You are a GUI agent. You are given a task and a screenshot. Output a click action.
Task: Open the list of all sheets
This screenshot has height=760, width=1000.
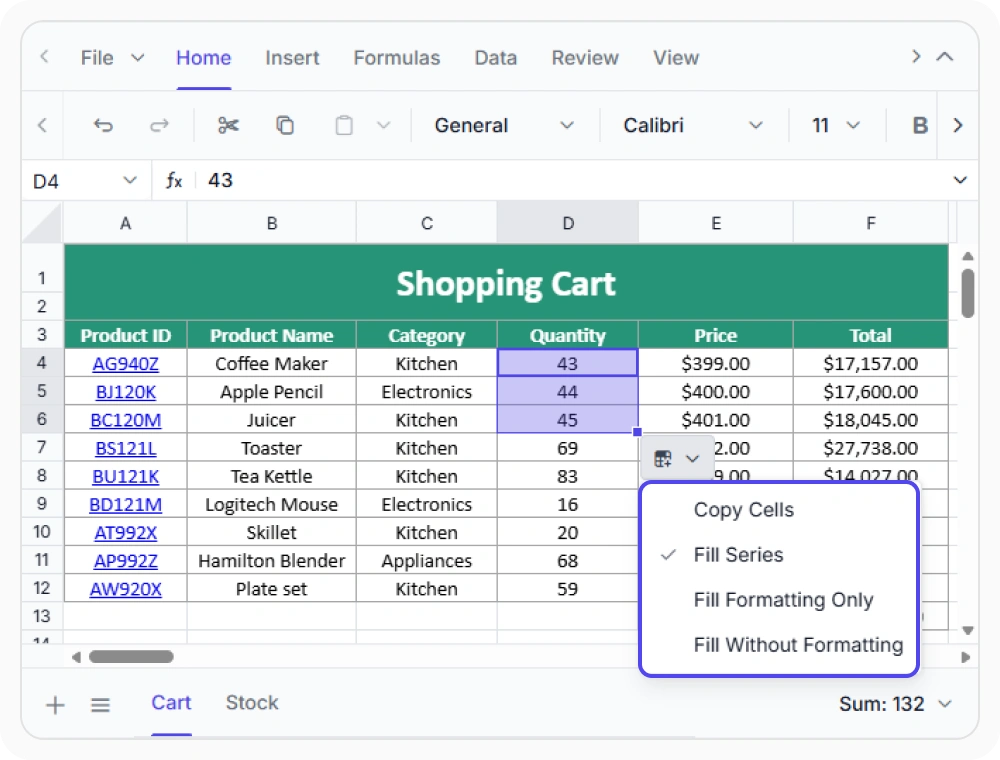pos(100,705)
